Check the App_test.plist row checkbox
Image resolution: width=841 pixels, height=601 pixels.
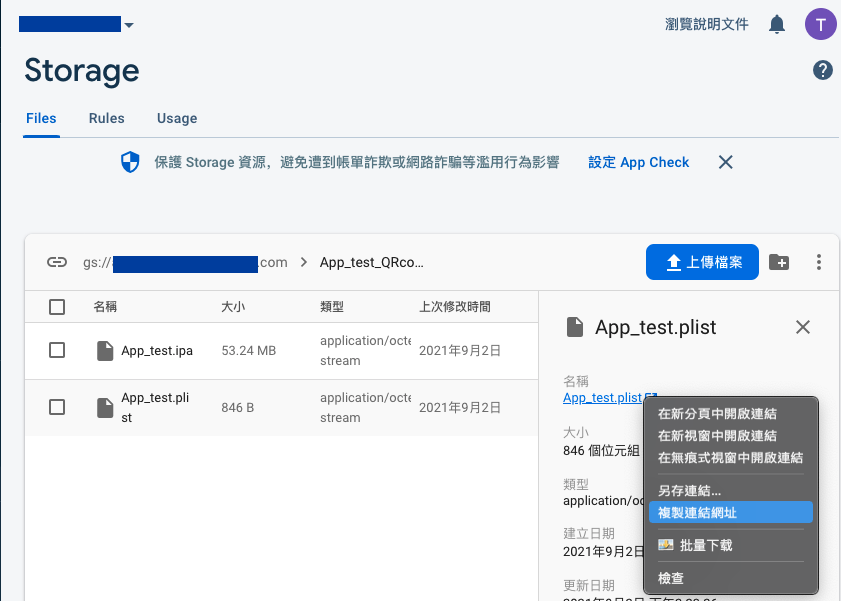(x=57, y=407)
